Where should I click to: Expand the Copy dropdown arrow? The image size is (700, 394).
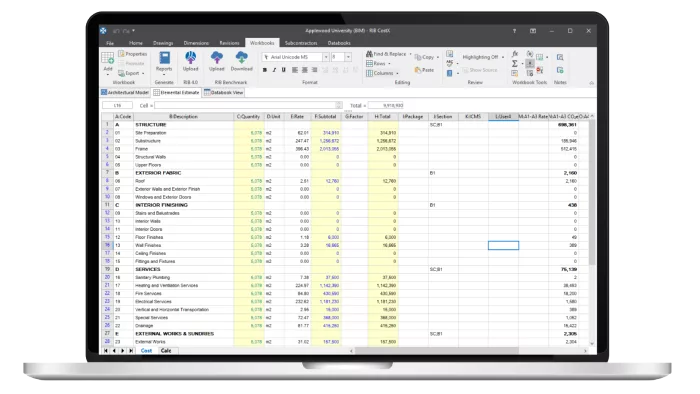coord(438,58)
